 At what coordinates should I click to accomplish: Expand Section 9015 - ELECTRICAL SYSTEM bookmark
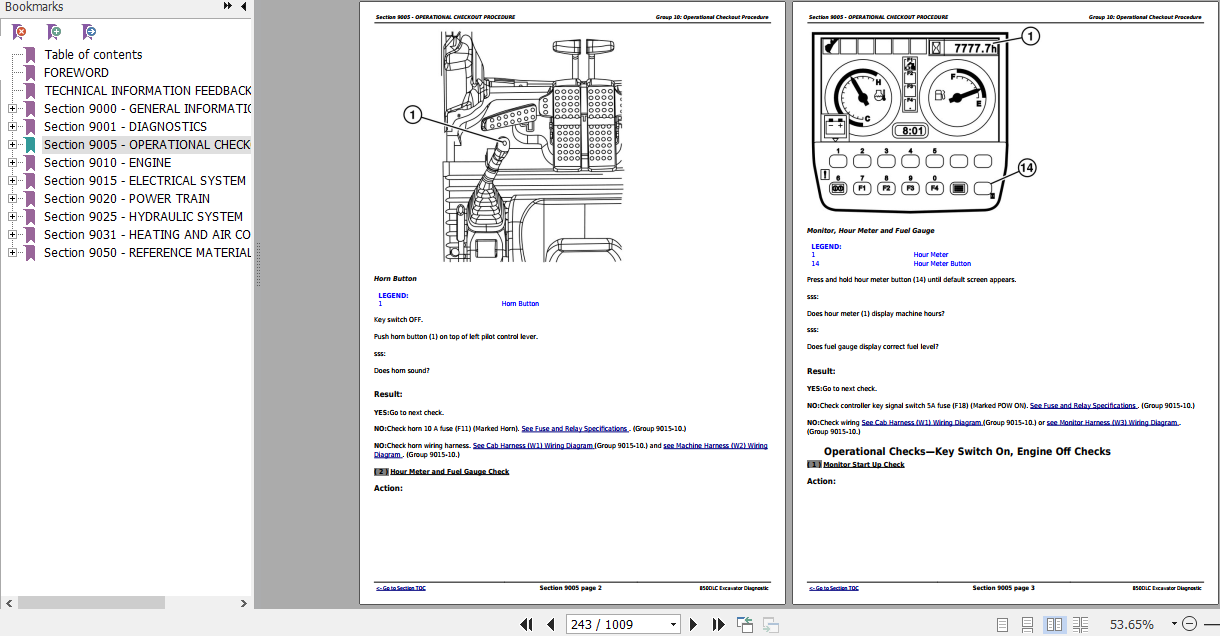pyautogui.click(x=12, y=181)
